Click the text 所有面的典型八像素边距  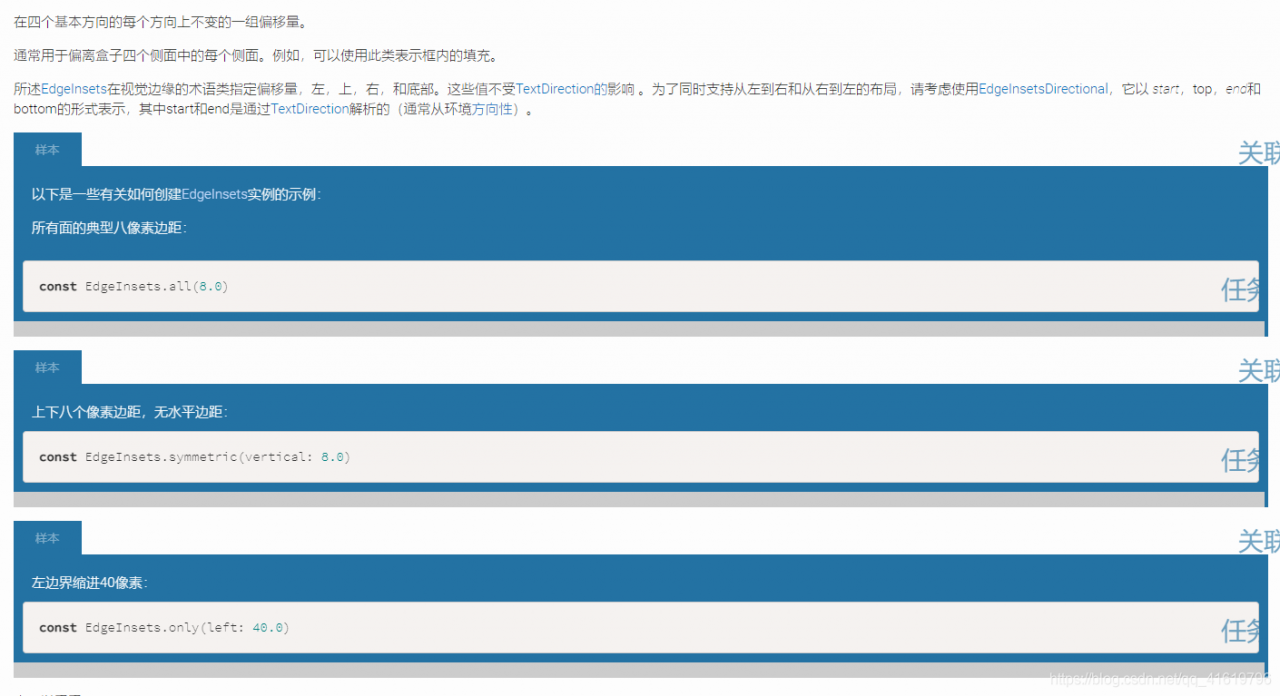(108, 228)
